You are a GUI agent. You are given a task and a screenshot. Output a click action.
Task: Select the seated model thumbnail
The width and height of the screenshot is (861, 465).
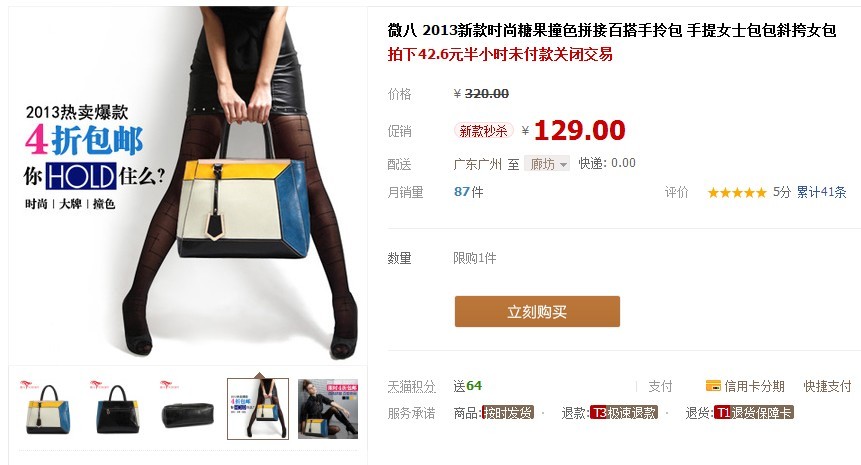[x=328, y=409]
